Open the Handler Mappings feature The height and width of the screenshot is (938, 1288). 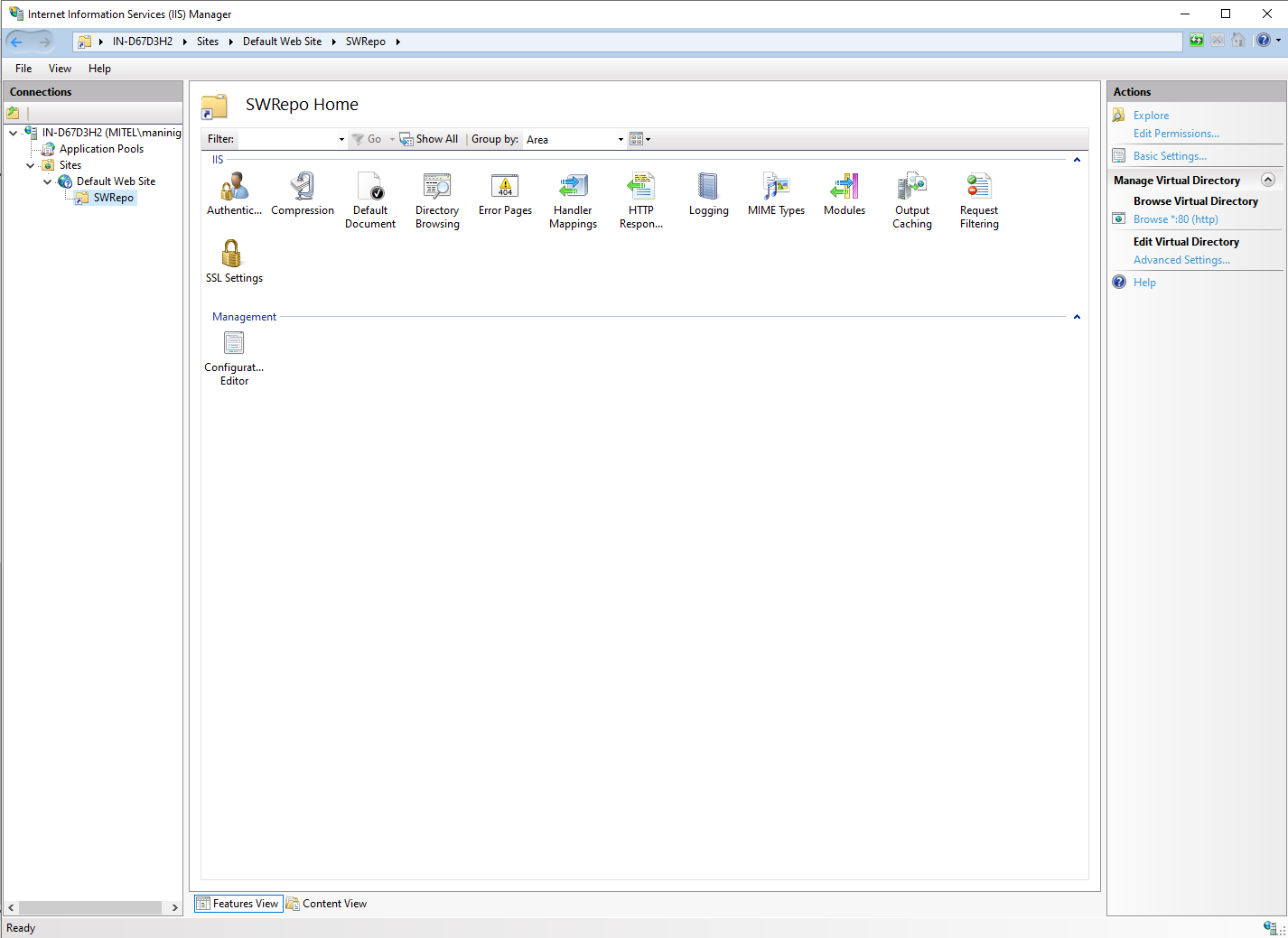tap(573, 200)
